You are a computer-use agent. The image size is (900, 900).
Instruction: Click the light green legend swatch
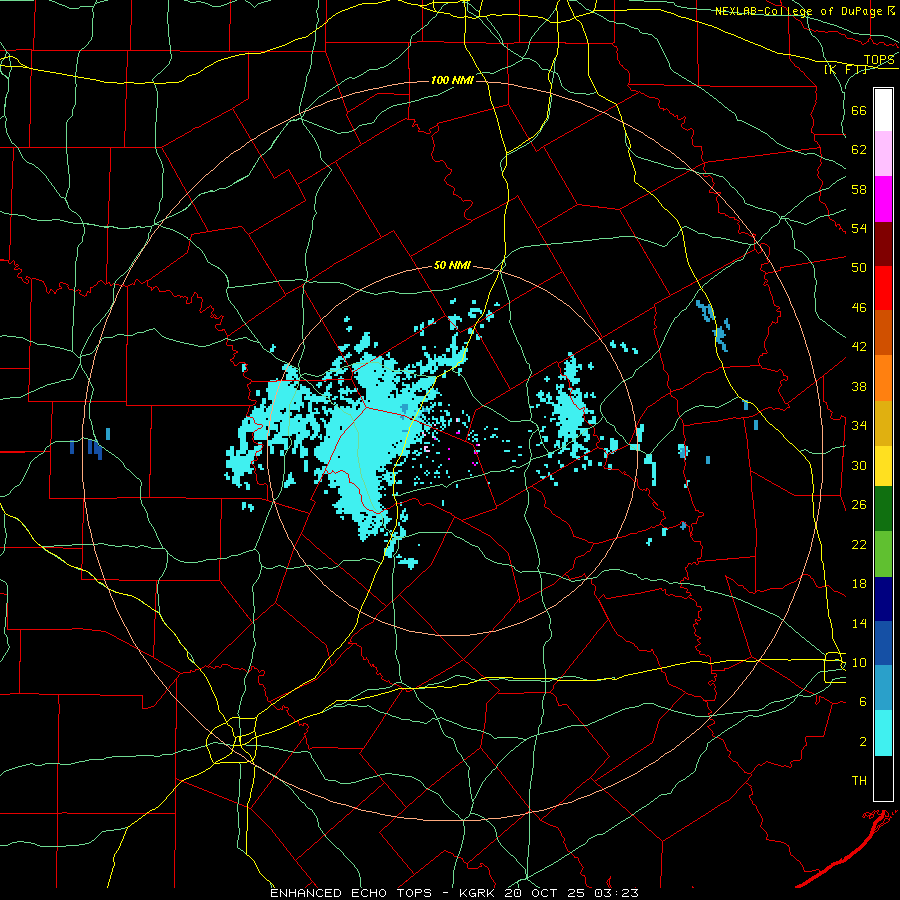click(883, 554)
